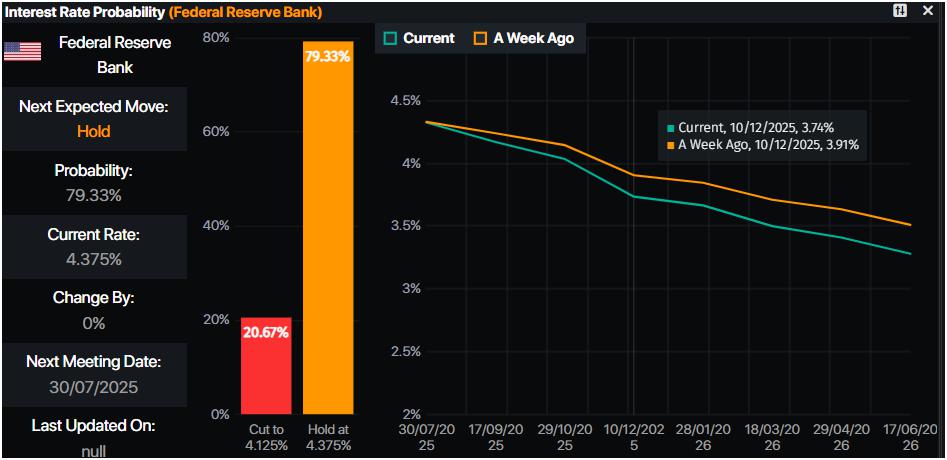Click the 79.33% label on the bar
947x460 pixels.
(x=328, y=58)
